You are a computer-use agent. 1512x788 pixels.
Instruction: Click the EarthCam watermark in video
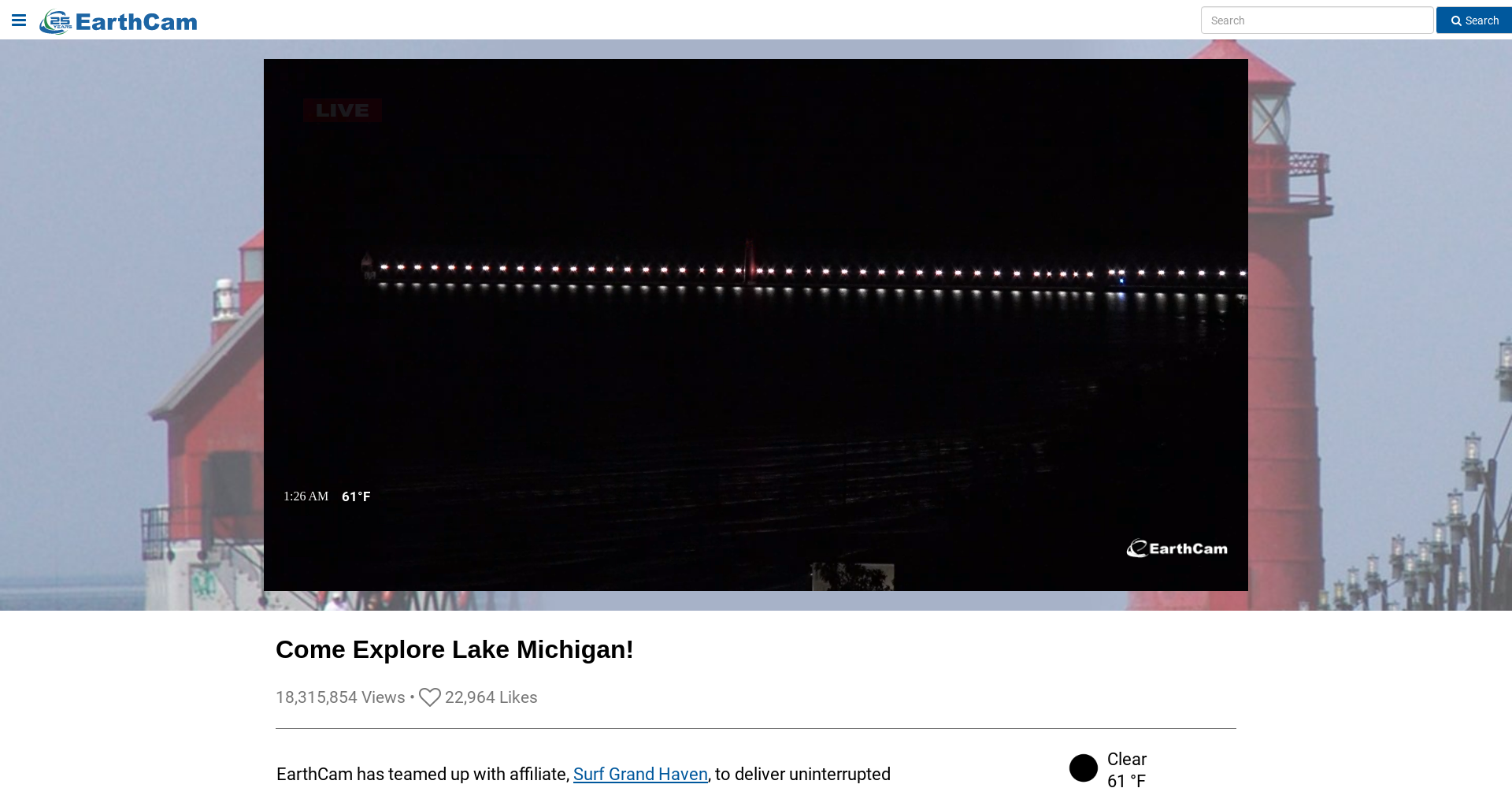coord(1177,548)
